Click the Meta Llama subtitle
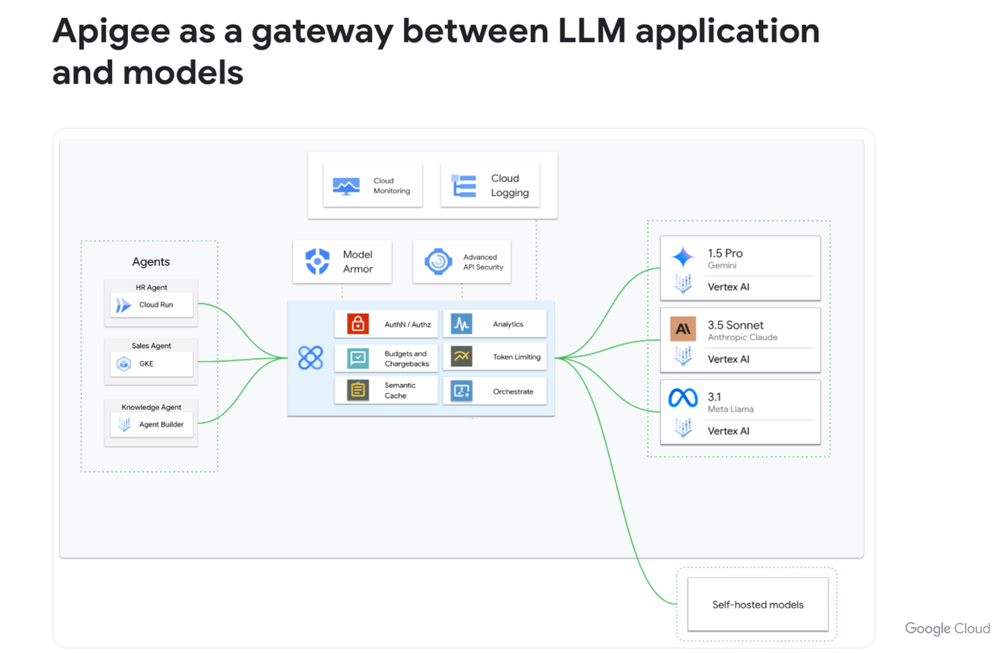Image resolution: width=999 pixels, height=653 pixels. pos(730,409)
